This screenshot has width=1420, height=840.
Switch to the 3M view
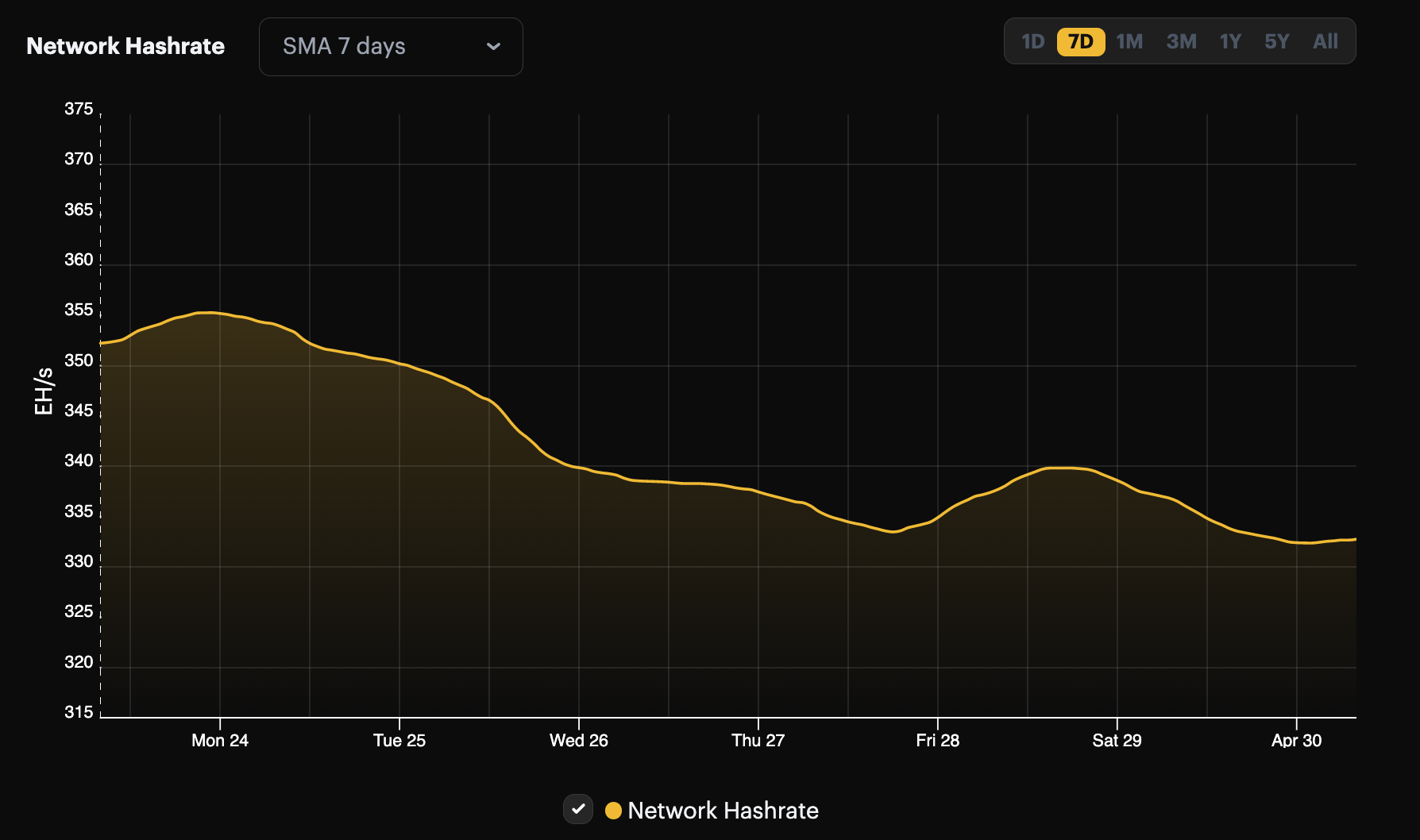1180,41
